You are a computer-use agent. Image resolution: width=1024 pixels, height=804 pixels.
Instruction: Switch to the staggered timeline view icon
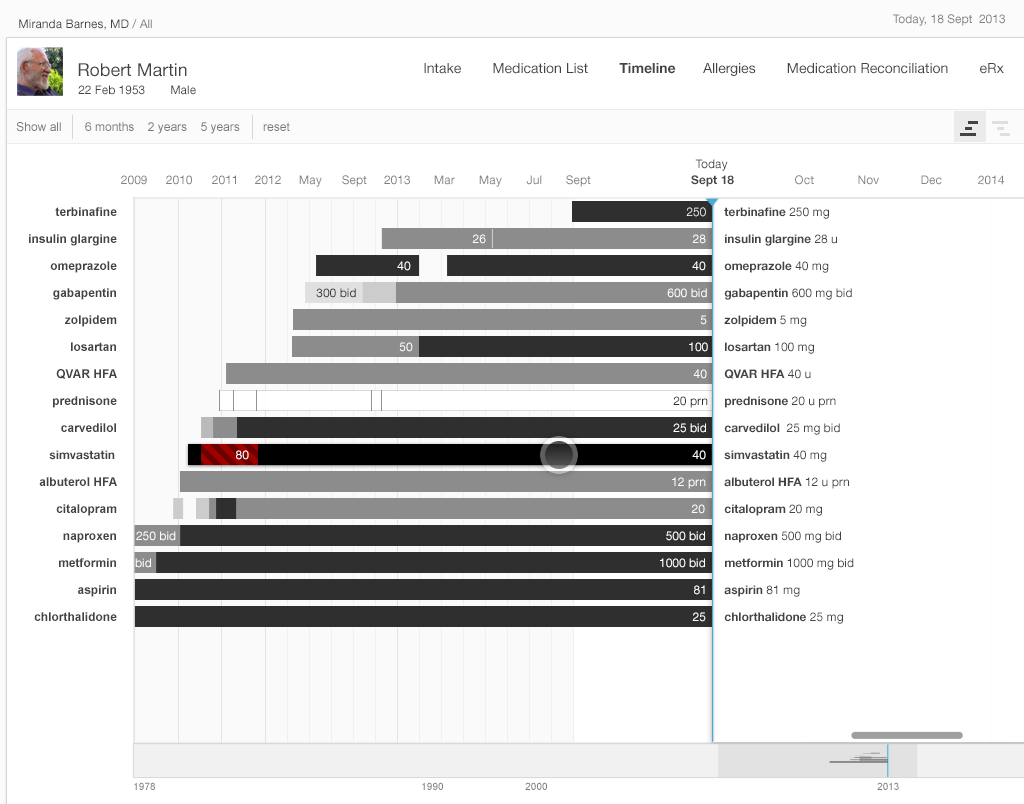[x=1000, y=127]
